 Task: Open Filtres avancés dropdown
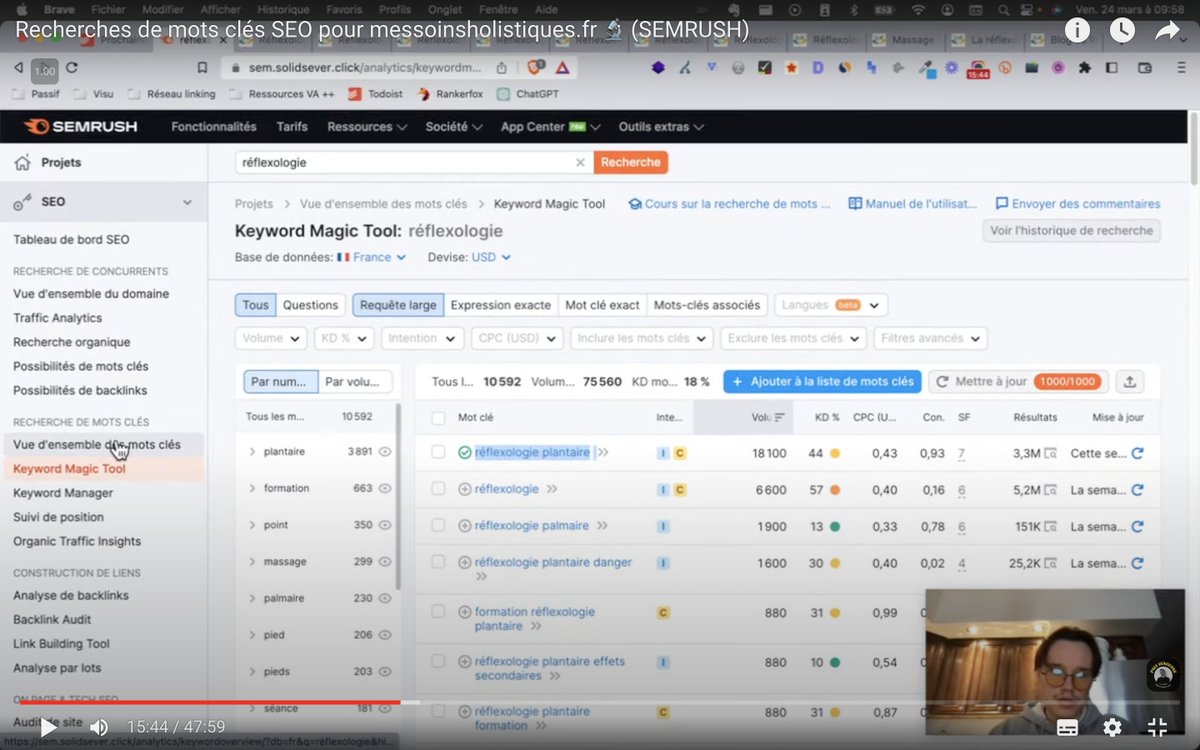[930, 338]
